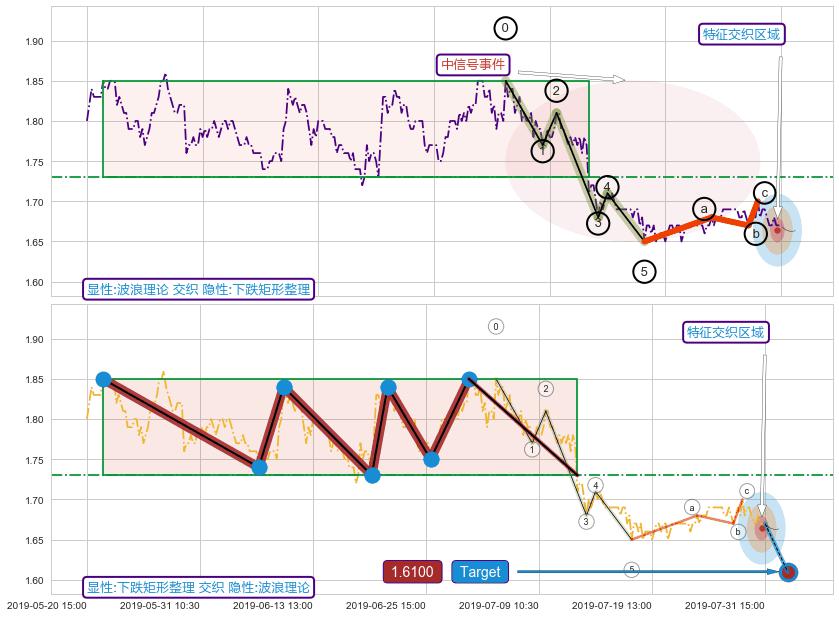Click the 2019-05-20 15:00 x-axis date label
Viewport: 839px width, 617px height.
point(46,605)
